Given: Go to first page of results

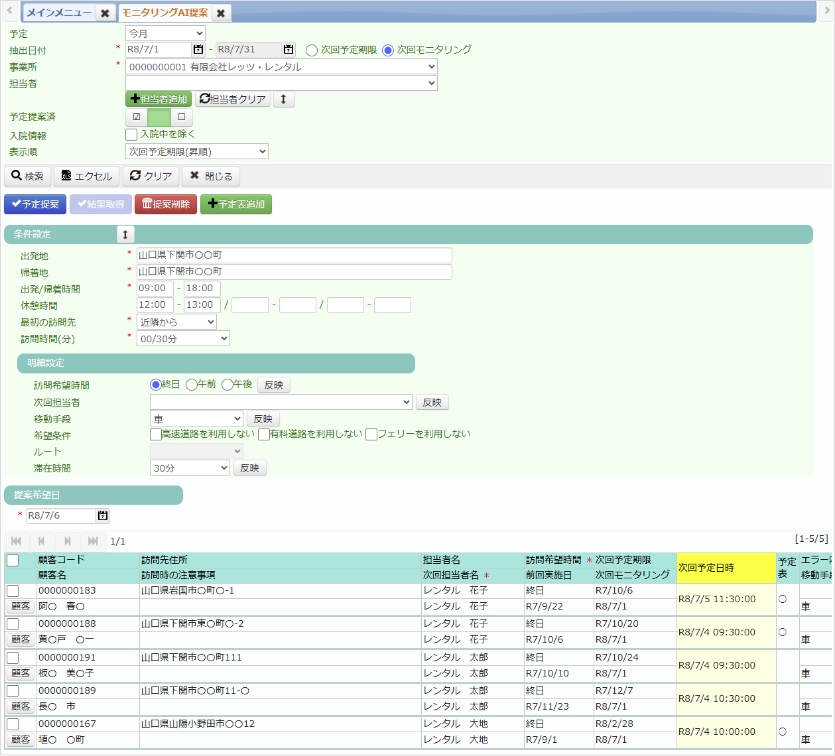Looking at the screenshot, I should pyautogui.click(x=16, y=541).
